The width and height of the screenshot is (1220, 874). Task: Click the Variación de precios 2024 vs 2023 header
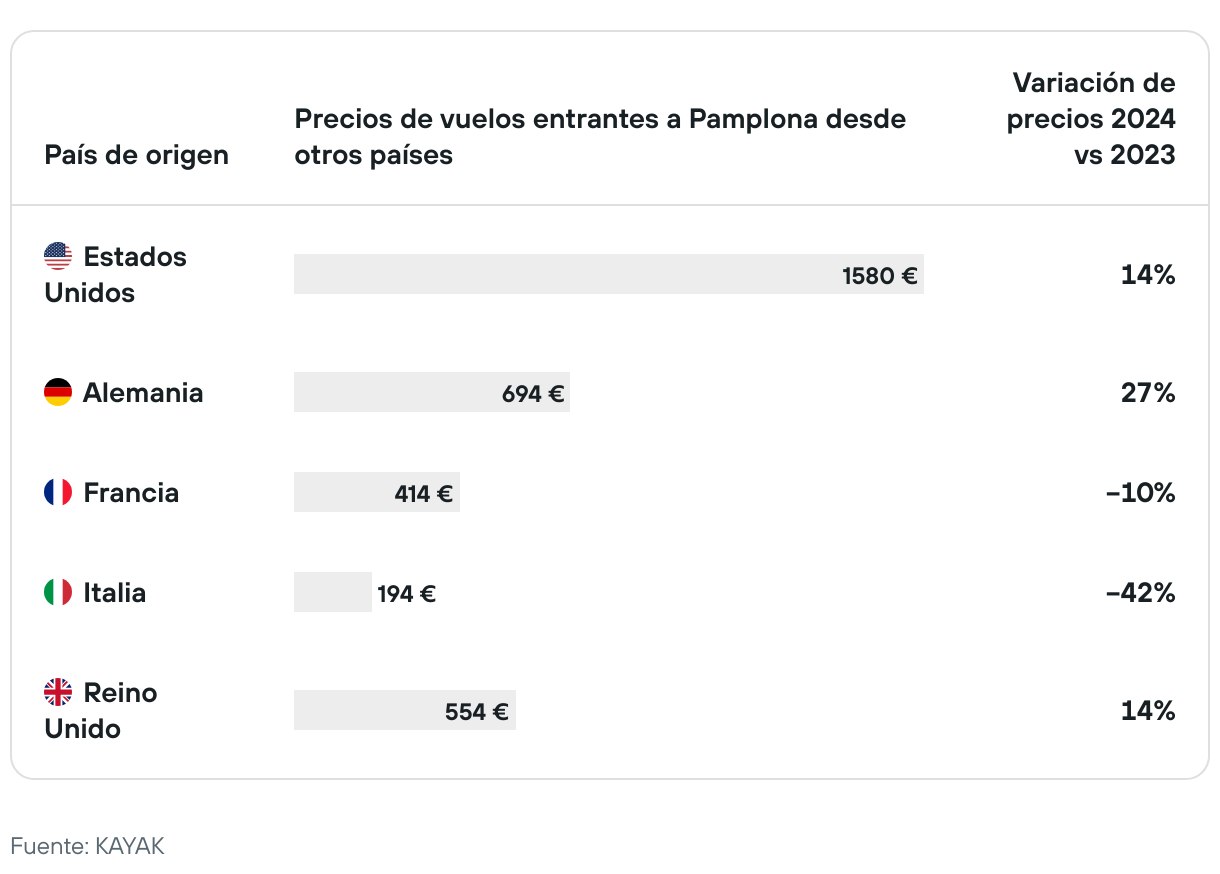[x=1091, y=119]
